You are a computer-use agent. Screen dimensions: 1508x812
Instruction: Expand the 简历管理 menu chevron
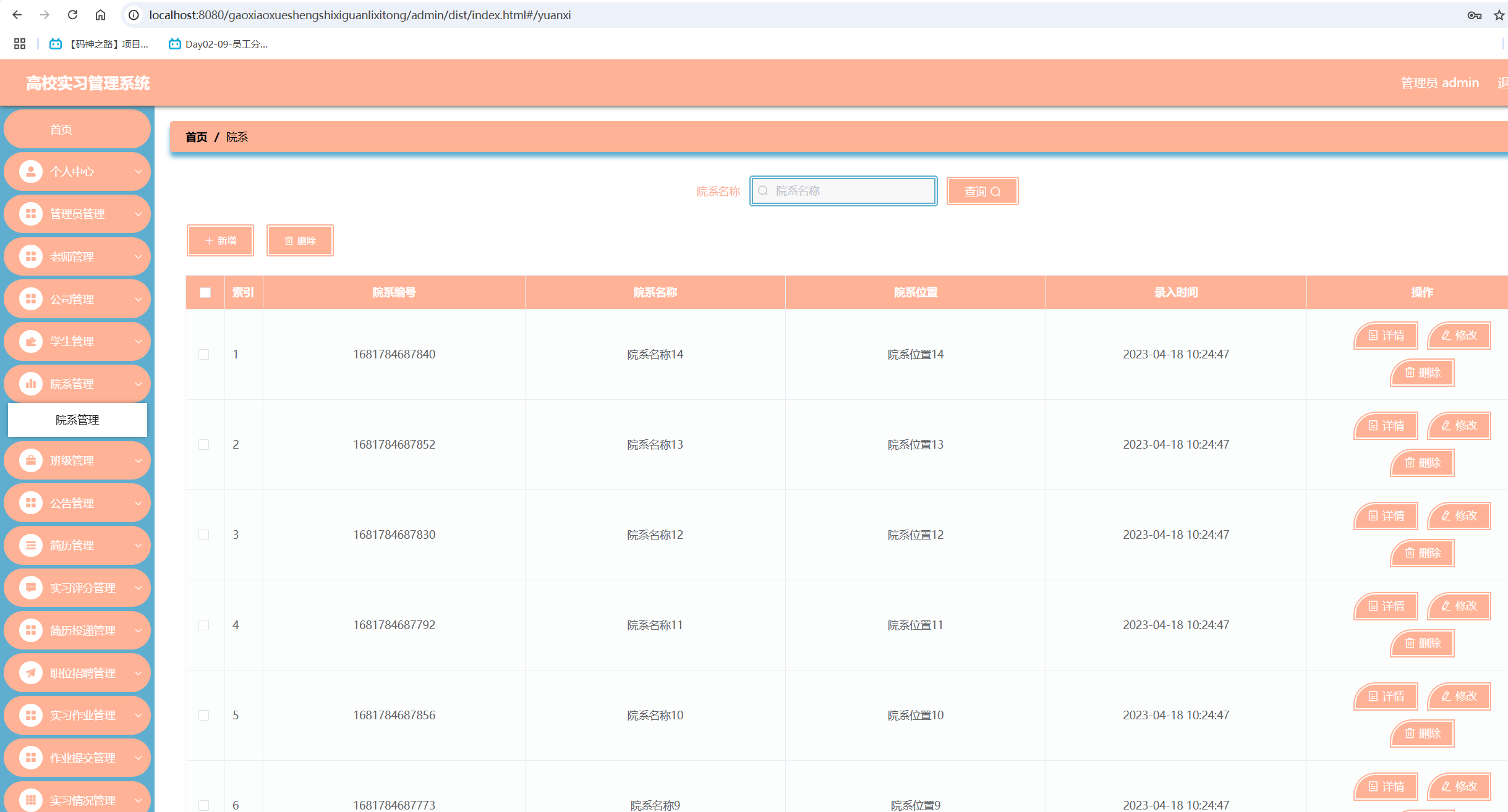(x=138, y=545)
